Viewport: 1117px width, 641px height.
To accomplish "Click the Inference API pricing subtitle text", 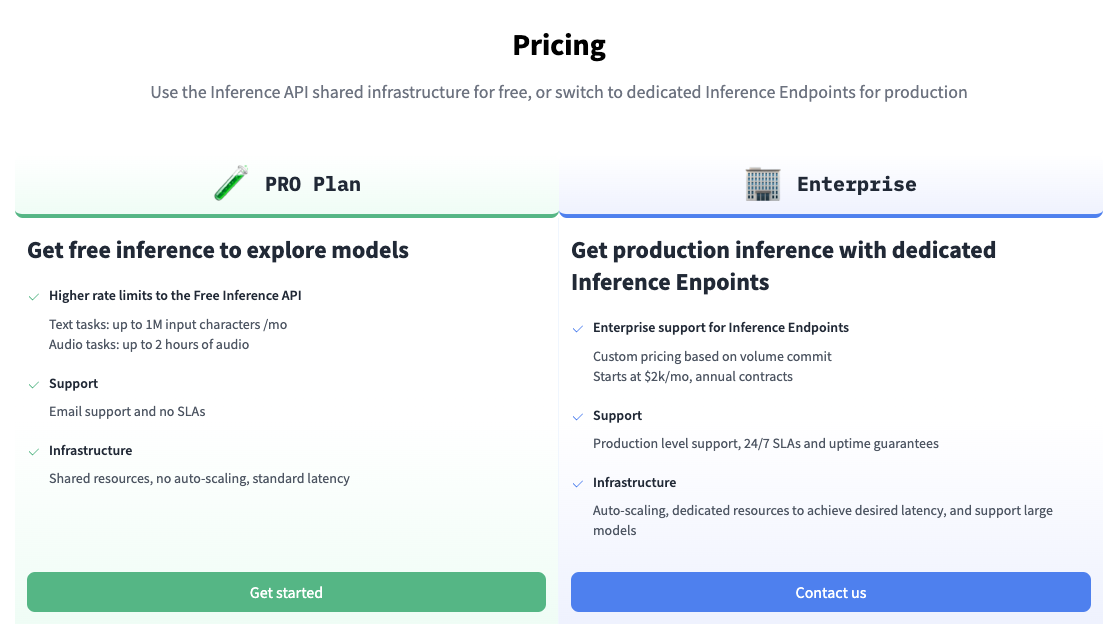I will click(559, 92).
